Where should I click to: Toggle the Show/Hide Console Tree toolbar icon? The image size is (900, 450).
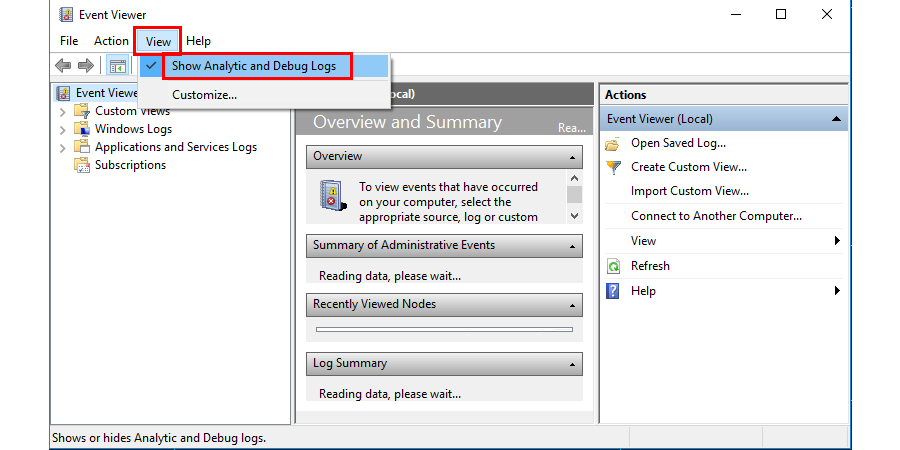pyautogui.click(x=118, y=66)
